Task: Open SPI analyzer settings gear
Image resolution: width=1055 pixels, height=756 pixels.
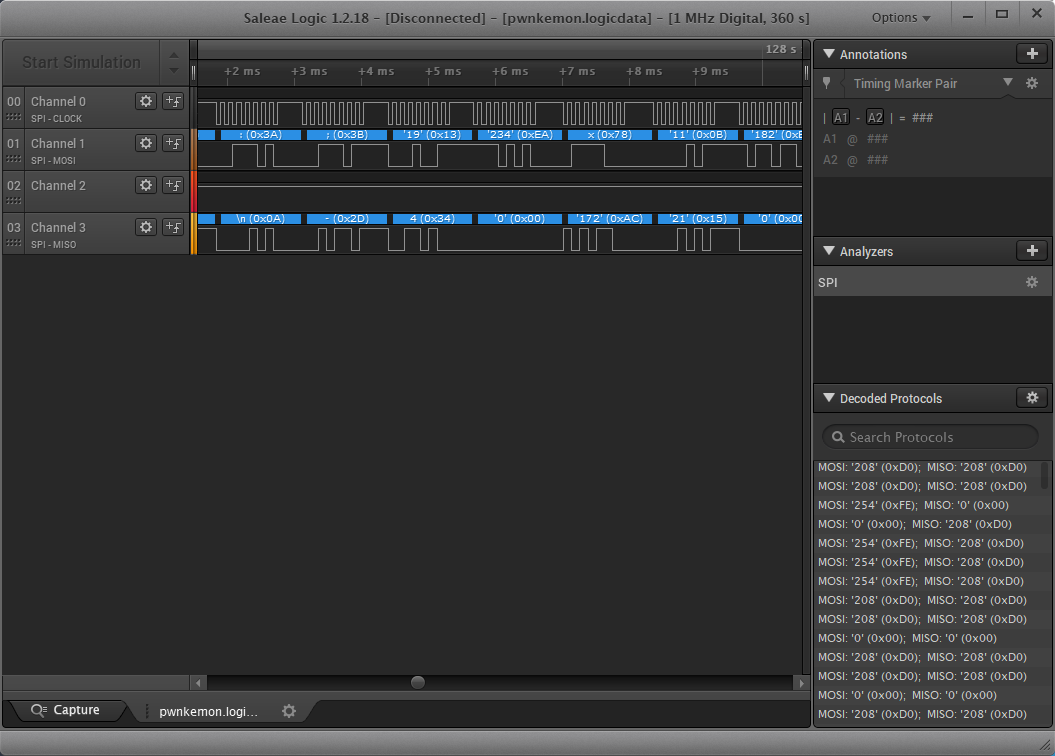Action: [1032, 283]
